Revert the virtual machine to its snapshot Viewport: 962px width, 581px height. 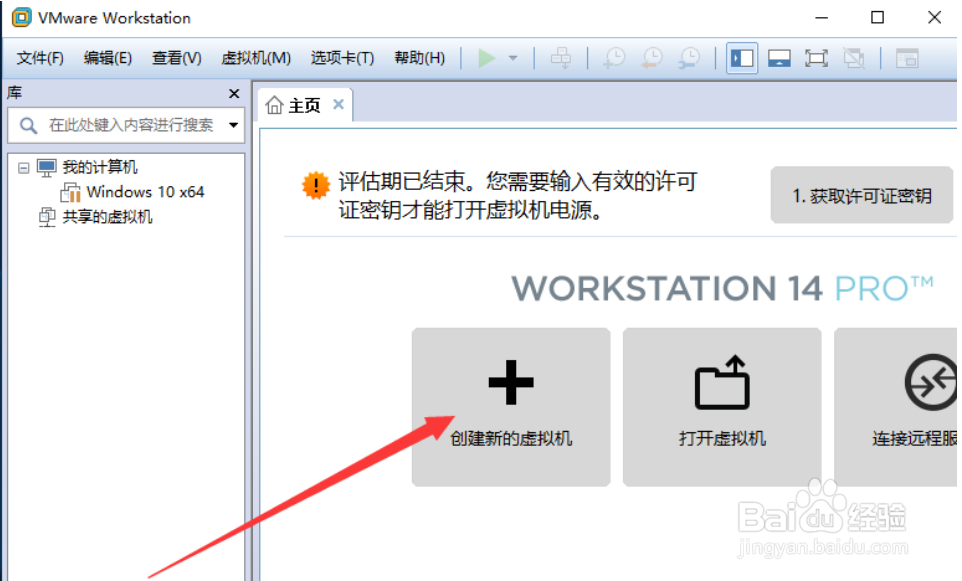tap(651, 58)
